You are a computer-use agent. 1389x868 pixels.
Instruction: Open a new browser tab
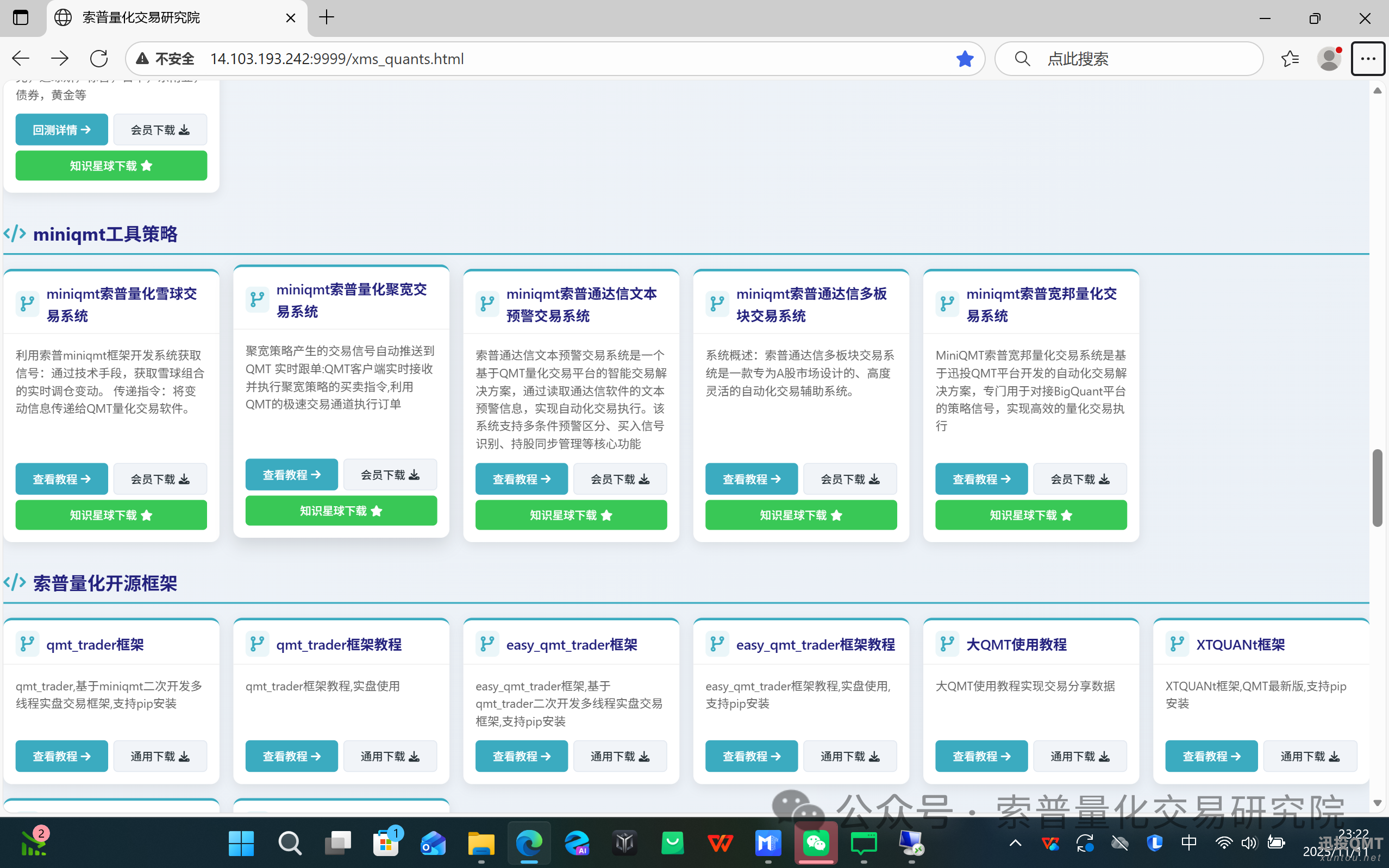(x=326, y=17)
